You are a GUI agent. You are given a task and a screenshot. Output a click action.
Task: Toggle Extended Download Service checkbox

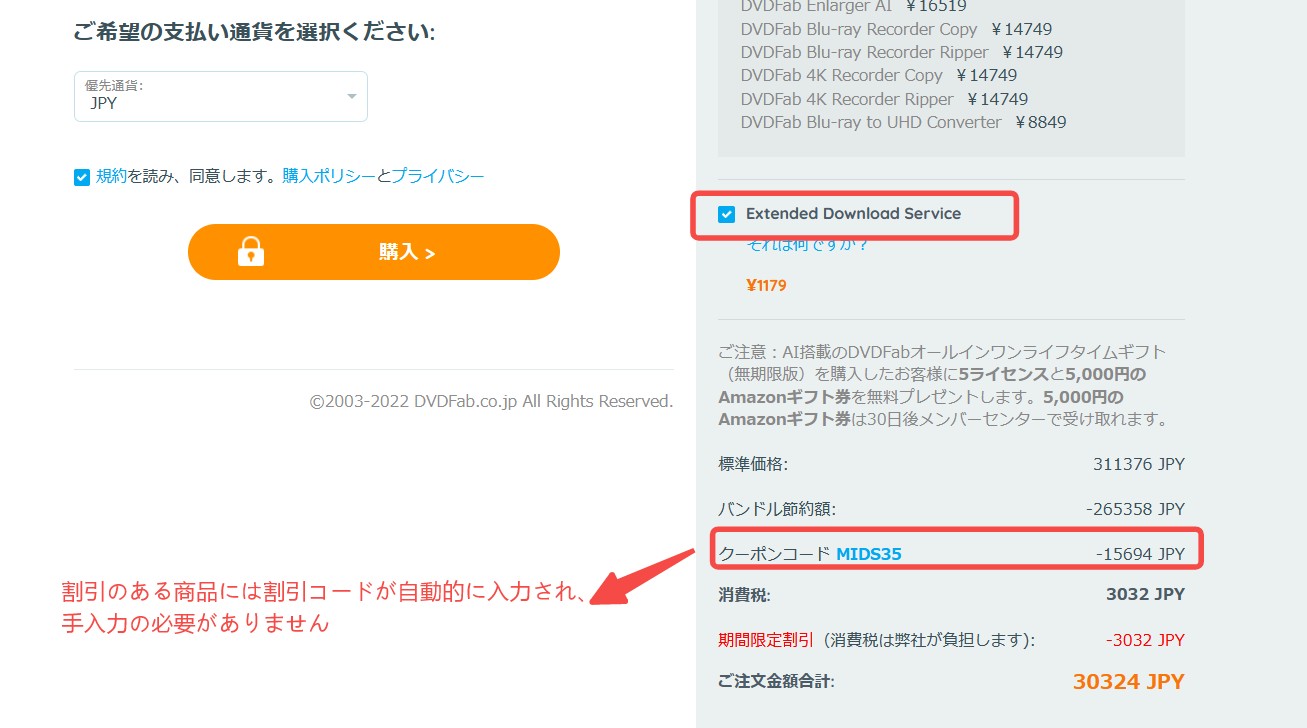[x=727, y=214]
